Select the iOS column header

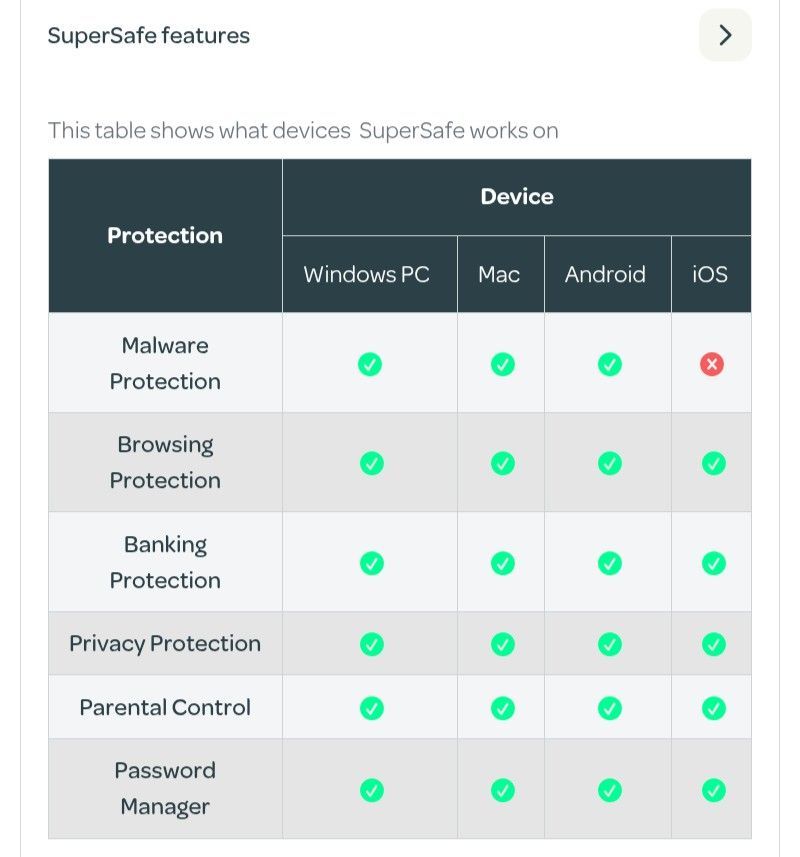click(x=710, y=274)
